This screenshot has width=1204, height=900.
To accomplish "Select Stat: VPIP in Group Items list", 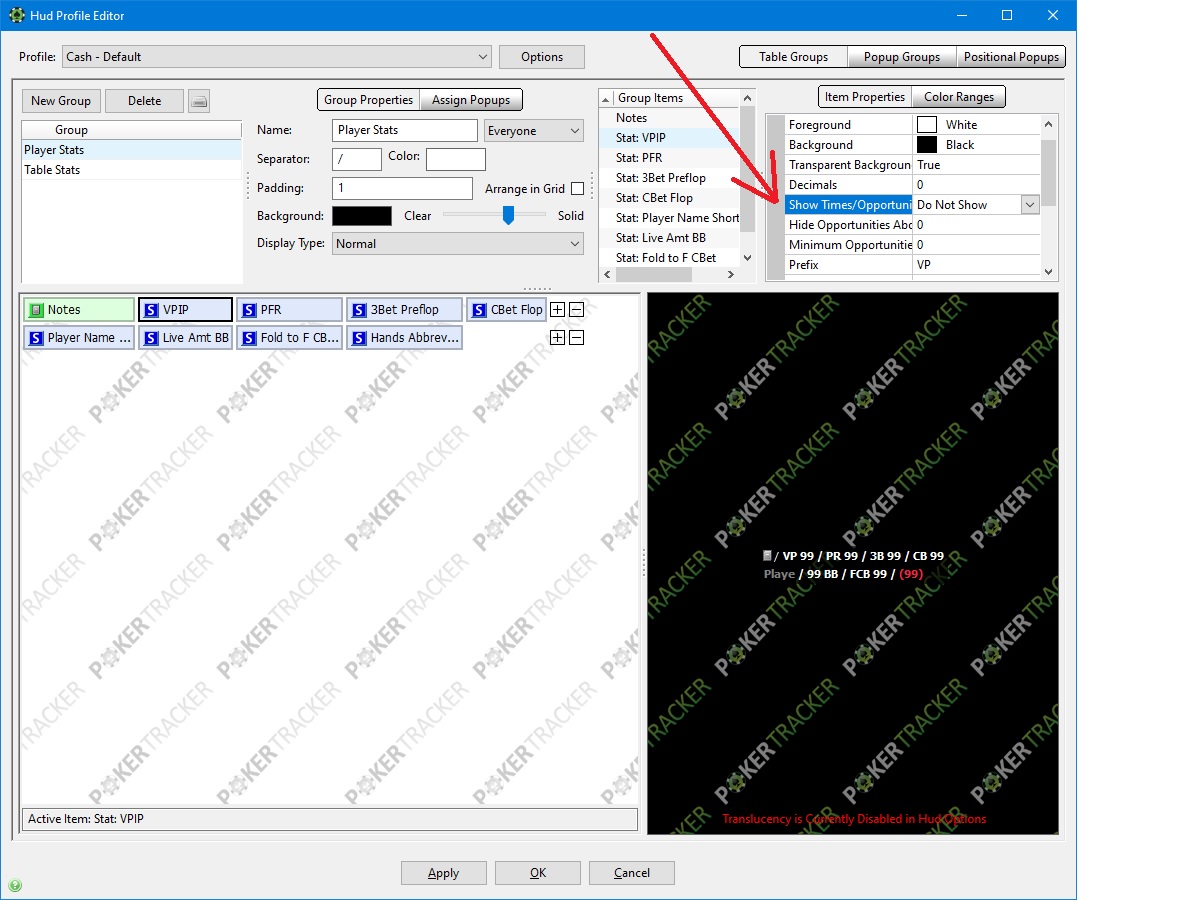I will (669, 138).
